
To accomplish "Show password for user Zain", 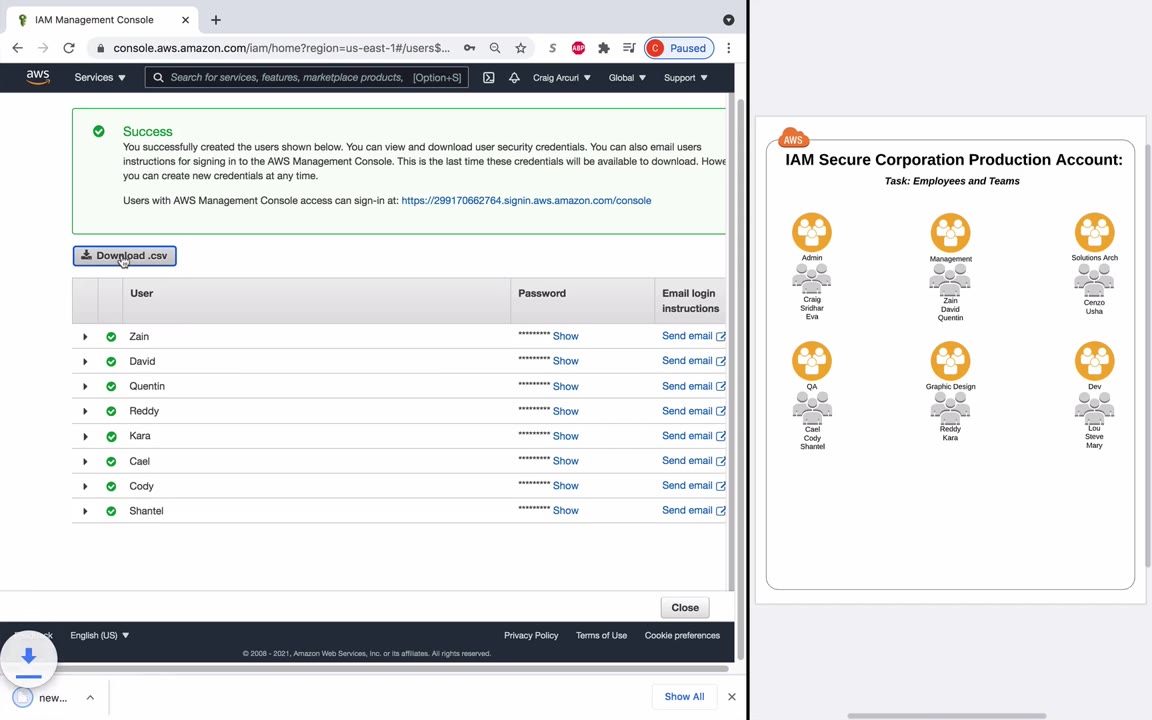I will click(x=565, y=336).
